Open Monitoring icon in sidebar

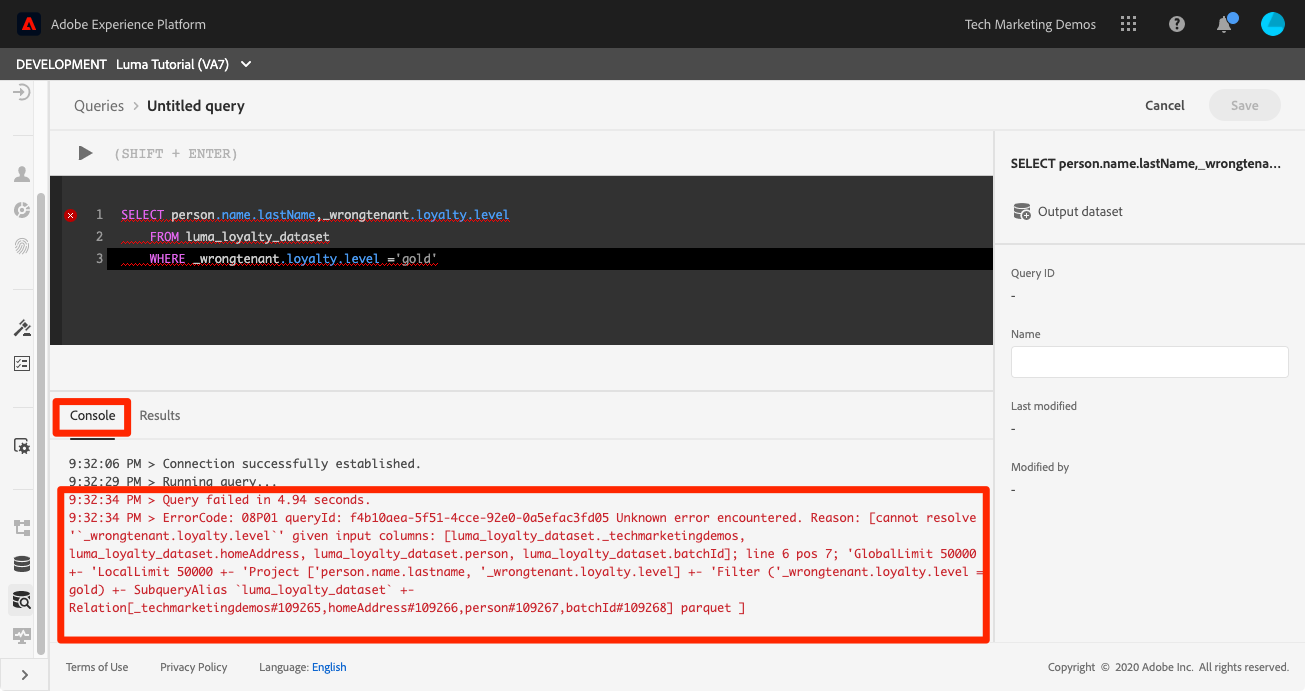pyautogui.click(x=22, y=635)
